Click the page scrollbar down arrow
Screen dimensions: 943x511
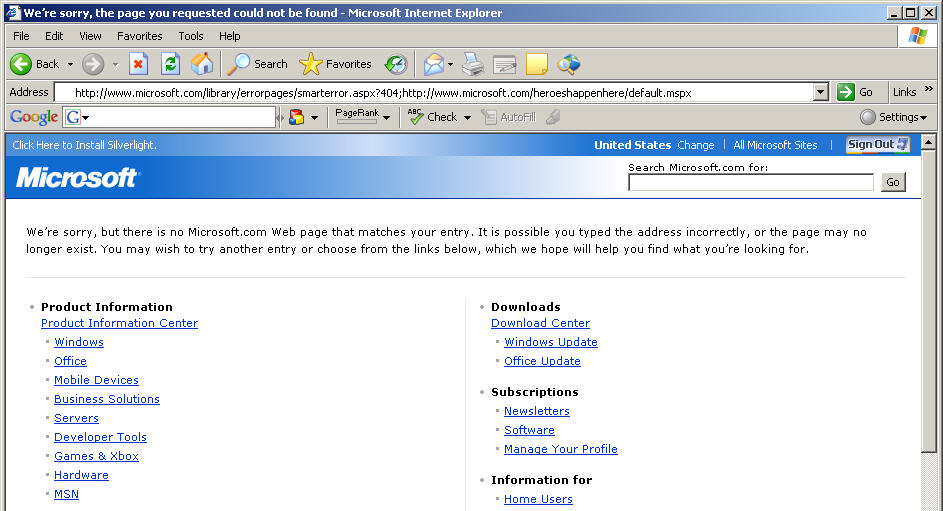coord(932,504)
